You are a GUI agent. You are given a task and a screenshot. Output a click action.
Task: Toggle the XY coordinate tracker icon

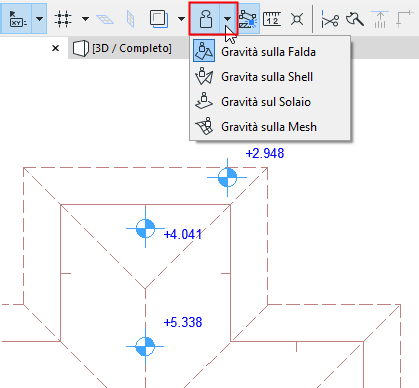pos(16,19)
